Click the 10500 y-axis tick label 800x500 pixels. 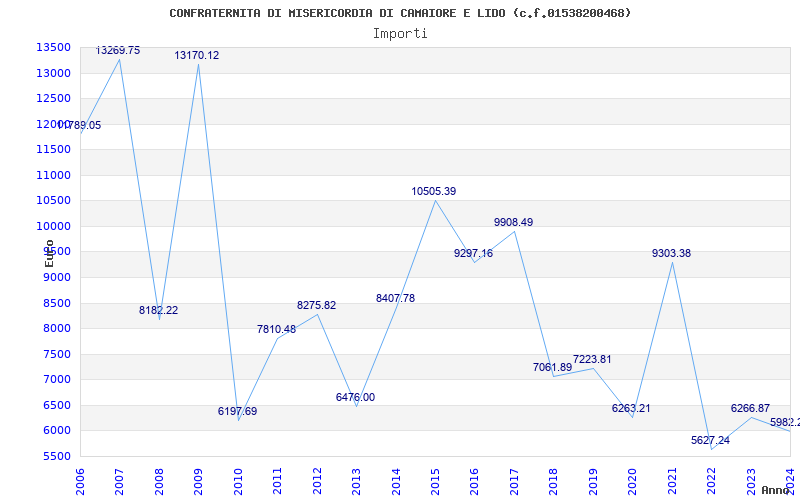pos(53,201)
